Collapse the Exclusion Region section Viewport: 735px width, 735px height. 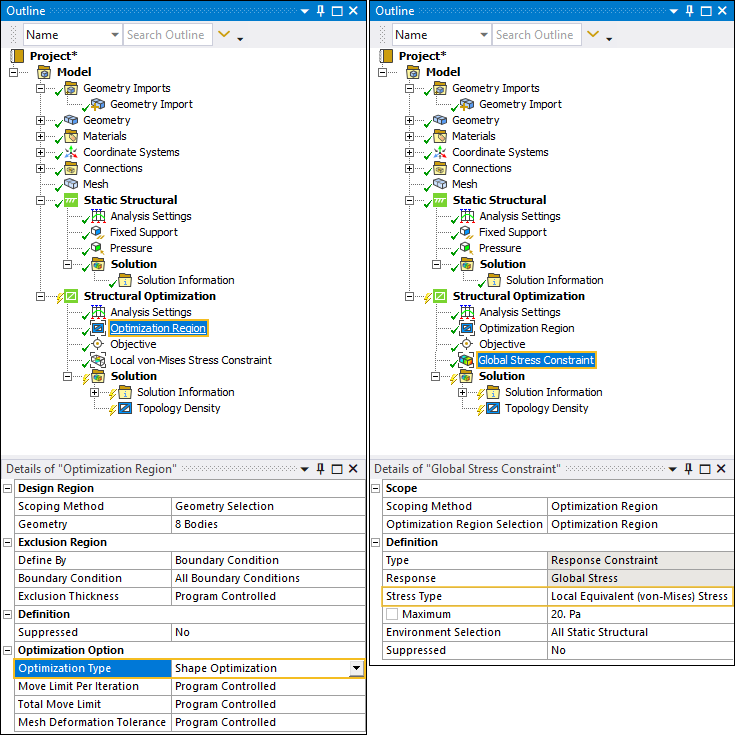[8, 542]
